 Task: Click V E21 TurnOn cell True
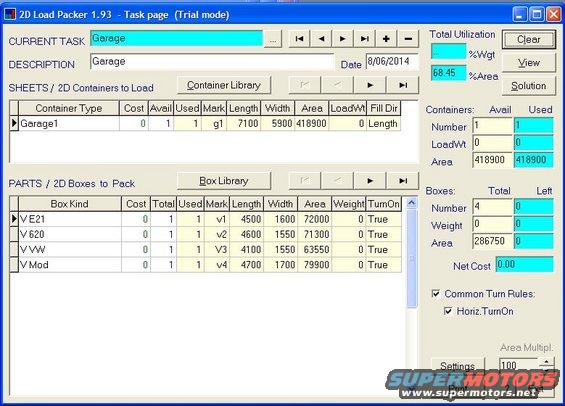tap(384, 219)
